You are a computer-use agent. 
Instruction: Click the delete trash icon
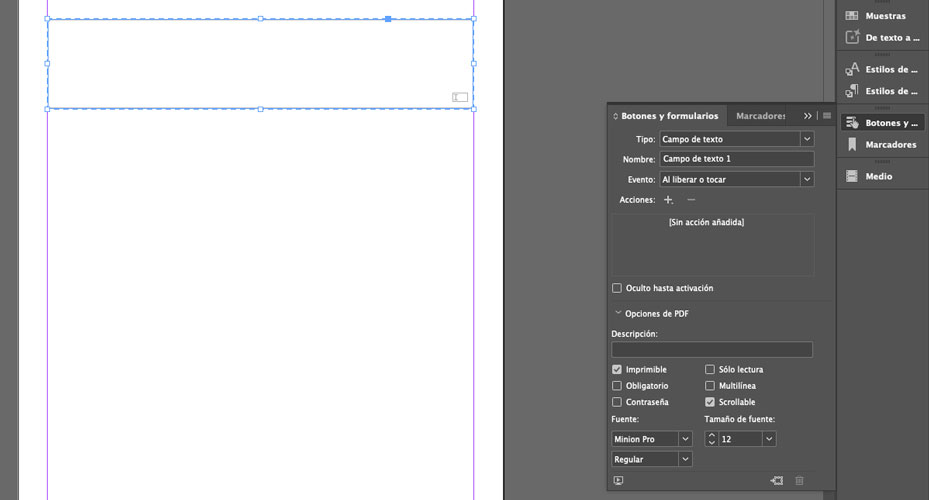[x=799, y=480]
